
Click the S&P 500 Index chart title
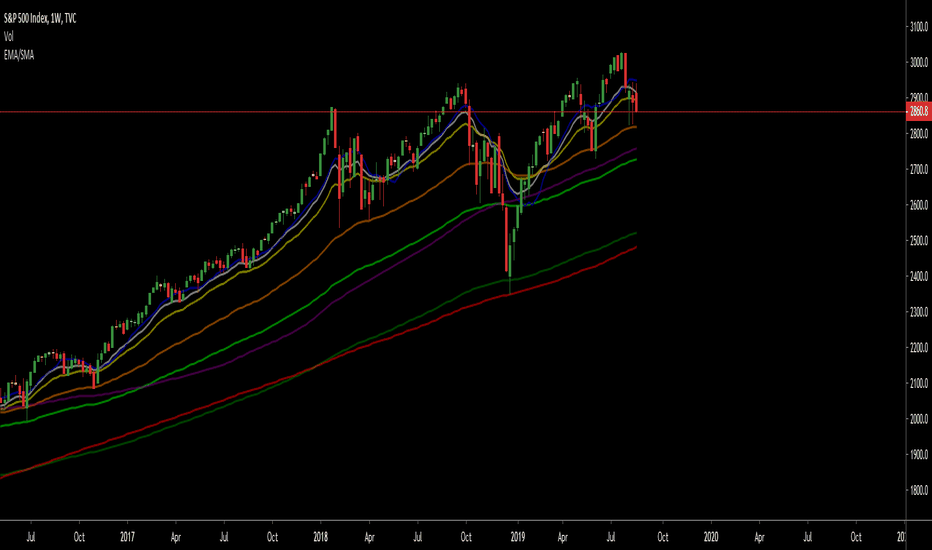tap(40, 19)
